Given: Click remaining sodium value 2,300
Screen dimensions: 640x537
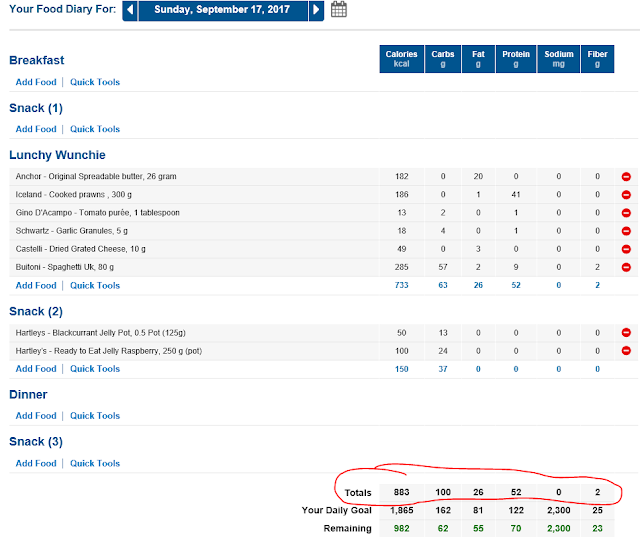Looking at the screenshot, I should point(559,528).
